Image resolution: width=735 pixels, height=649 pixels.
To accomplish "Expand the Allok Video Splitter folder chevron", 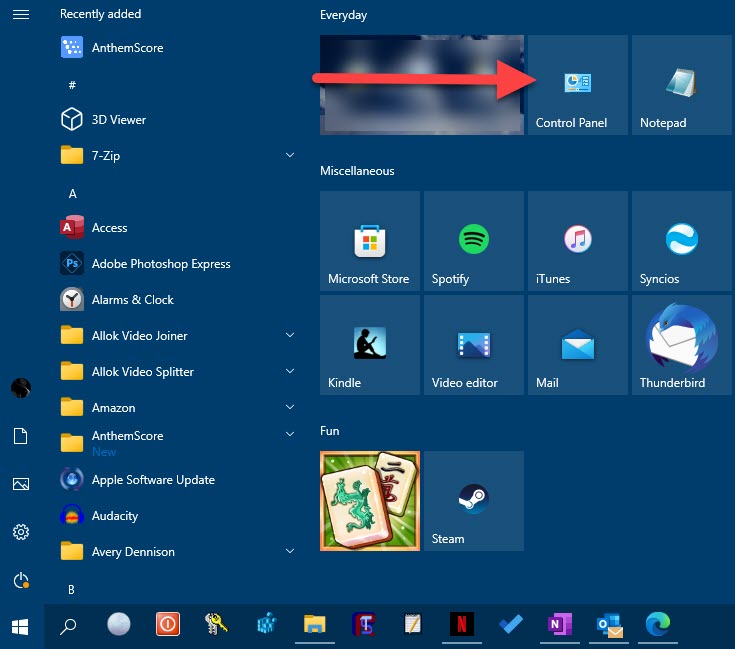I will click(x=290, y=371).
